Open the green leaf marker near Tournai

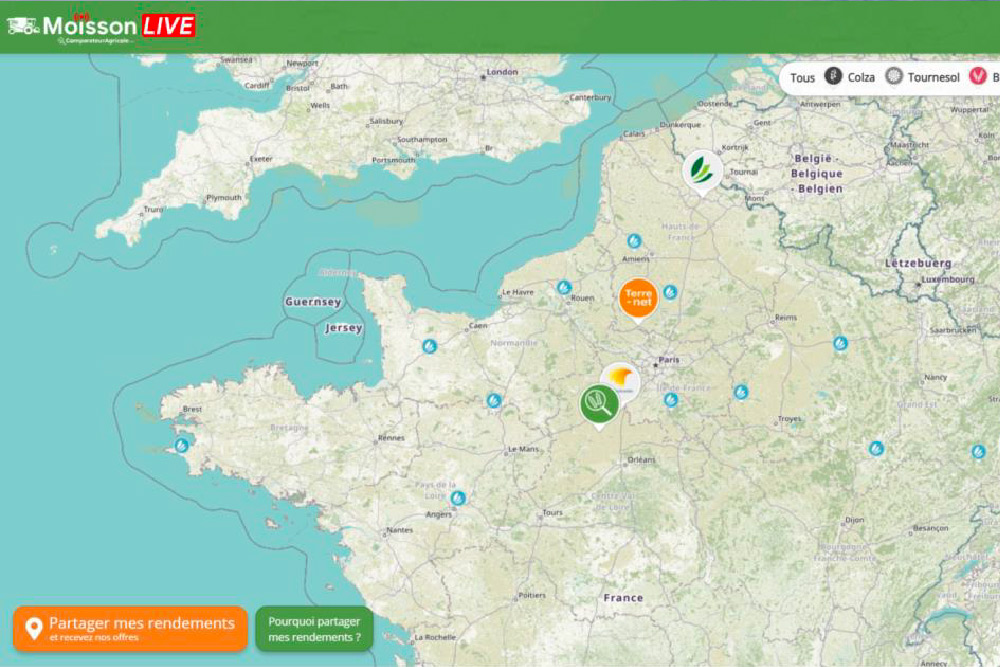[702, 172]
